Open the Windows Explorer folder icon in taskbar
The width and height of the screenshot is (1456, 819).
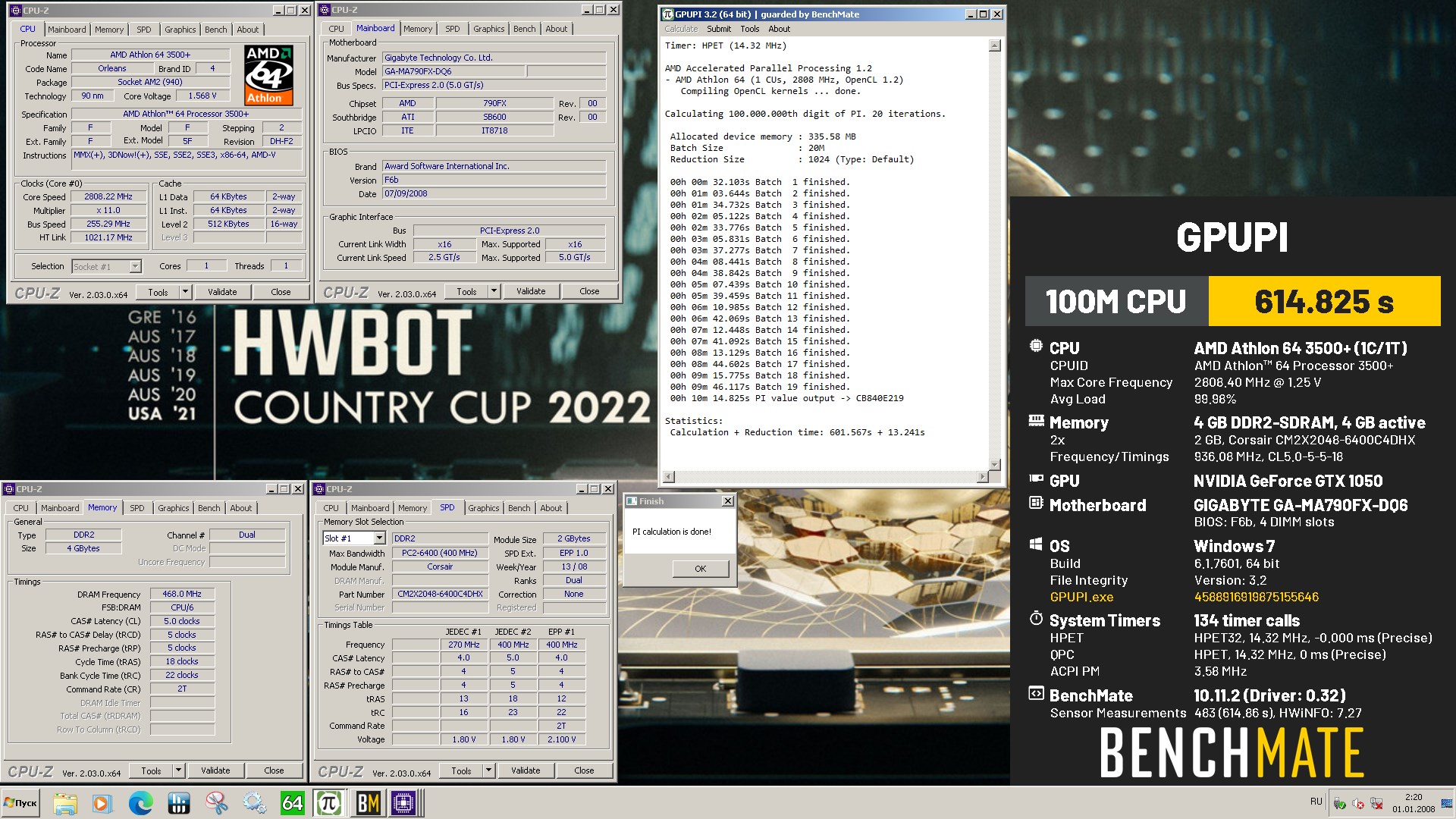pyautogui.click(x=64, y=803)
